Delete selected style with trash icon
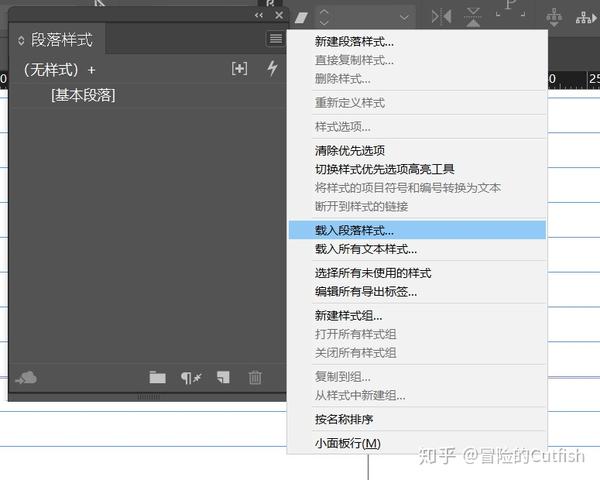 [x=255, y=377]
